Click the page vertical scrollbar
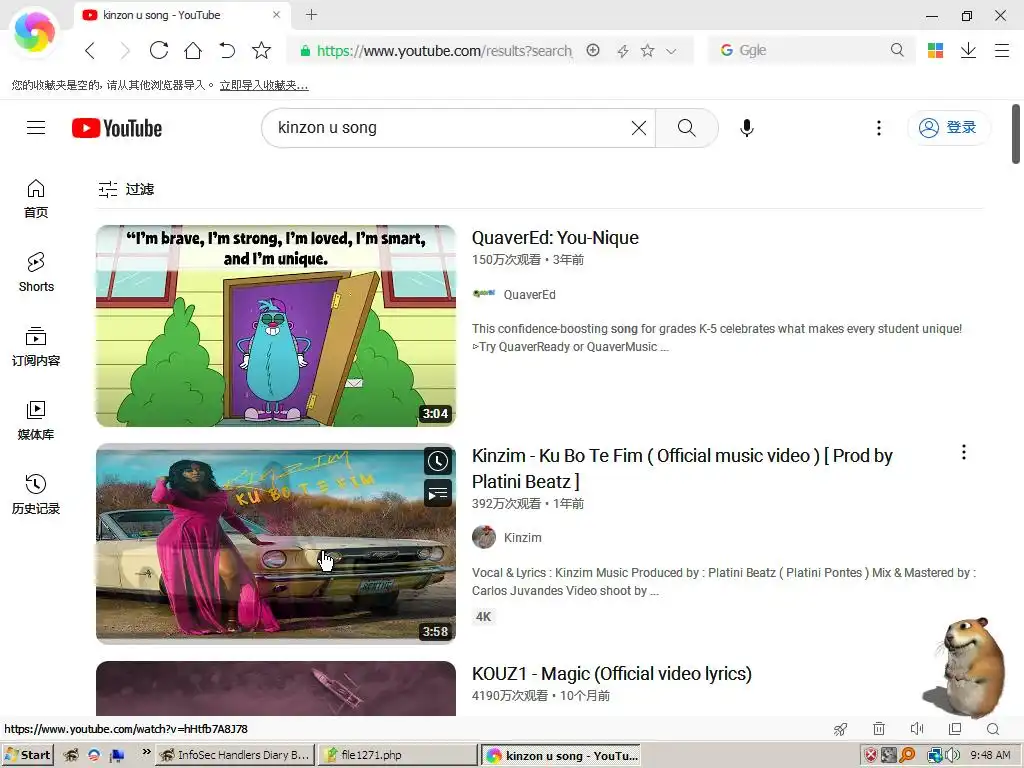The width and height of the screenshot is (1024, 768). click(1016, 134)
